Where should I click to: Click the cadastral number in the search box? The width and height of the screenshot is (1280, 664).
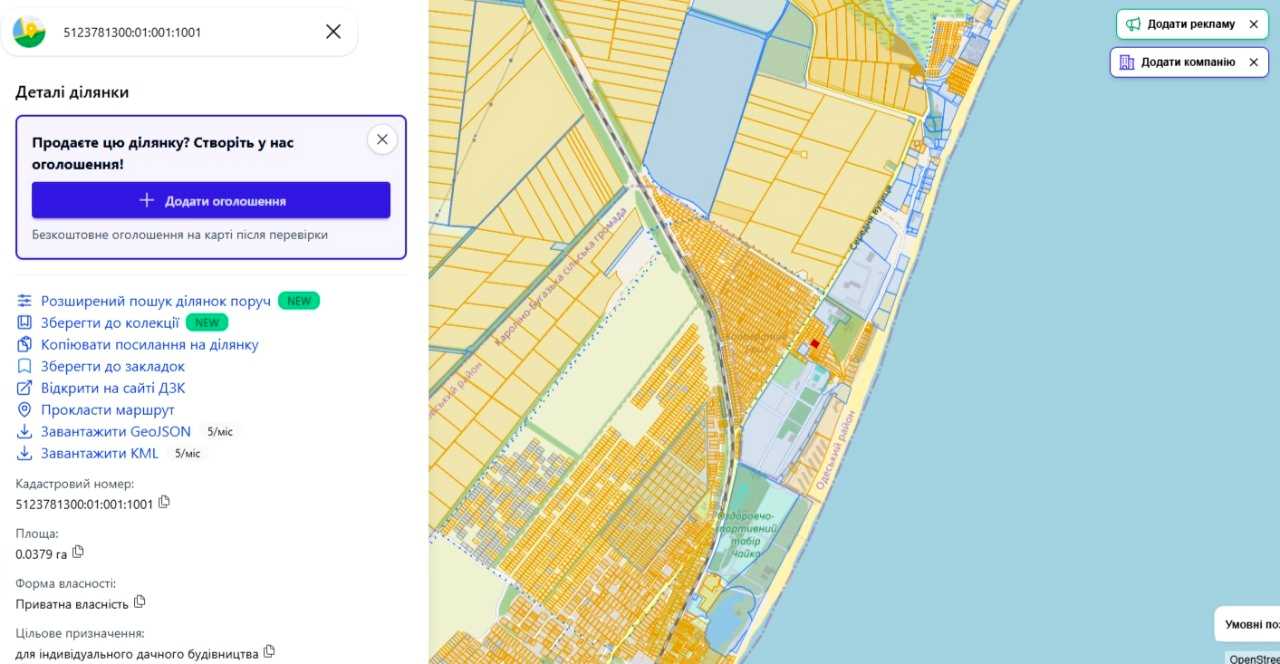tap(132, 32)
